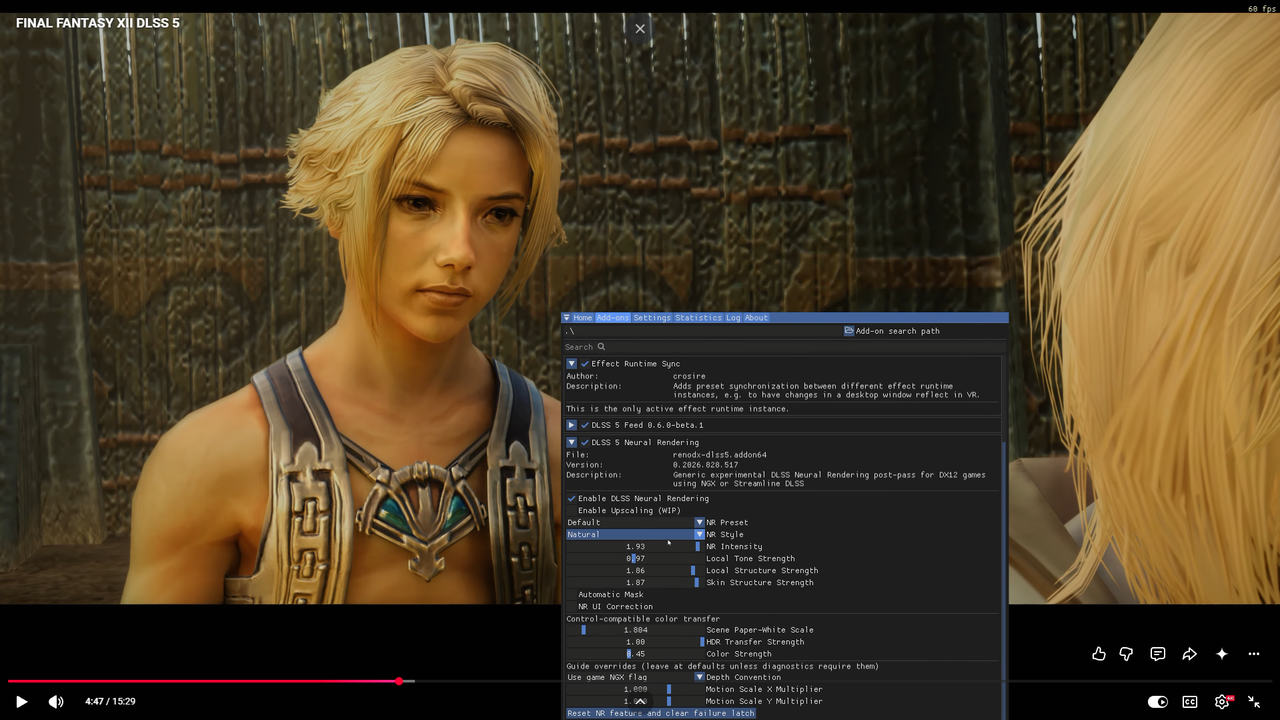The width and height of the screenshot is (1280, 720).
Task: Click the HDR Transfer Strength slider
Action: (x=635, y=642)
